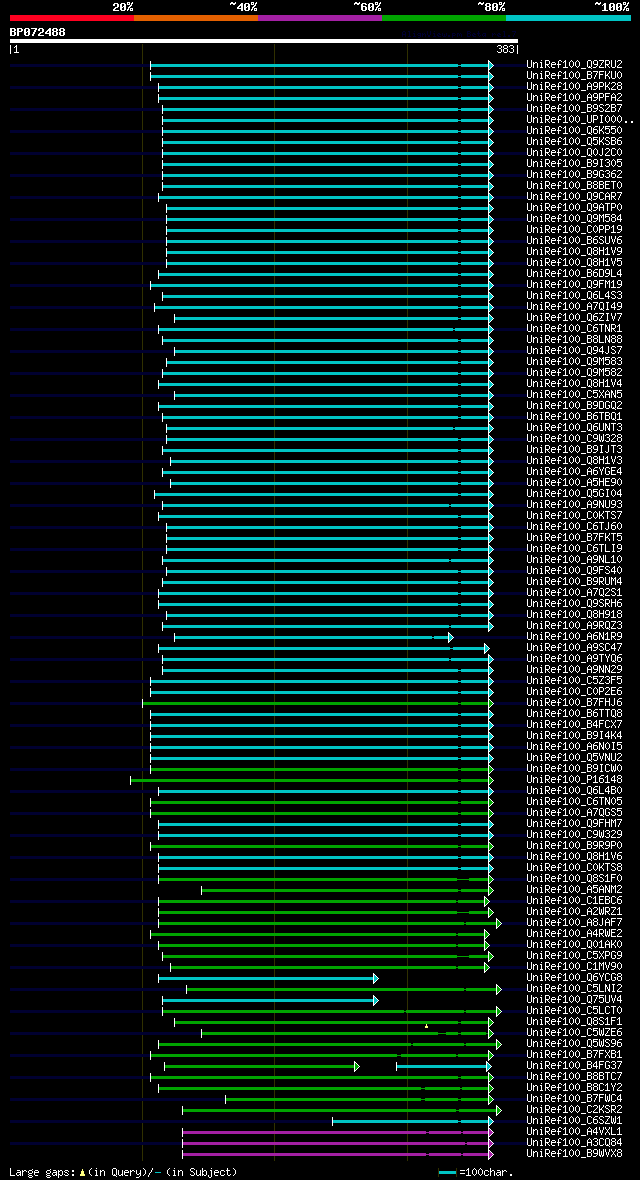
Task: Select hit label UniRef100_C2KSR2
Action: coord(574,1109)
